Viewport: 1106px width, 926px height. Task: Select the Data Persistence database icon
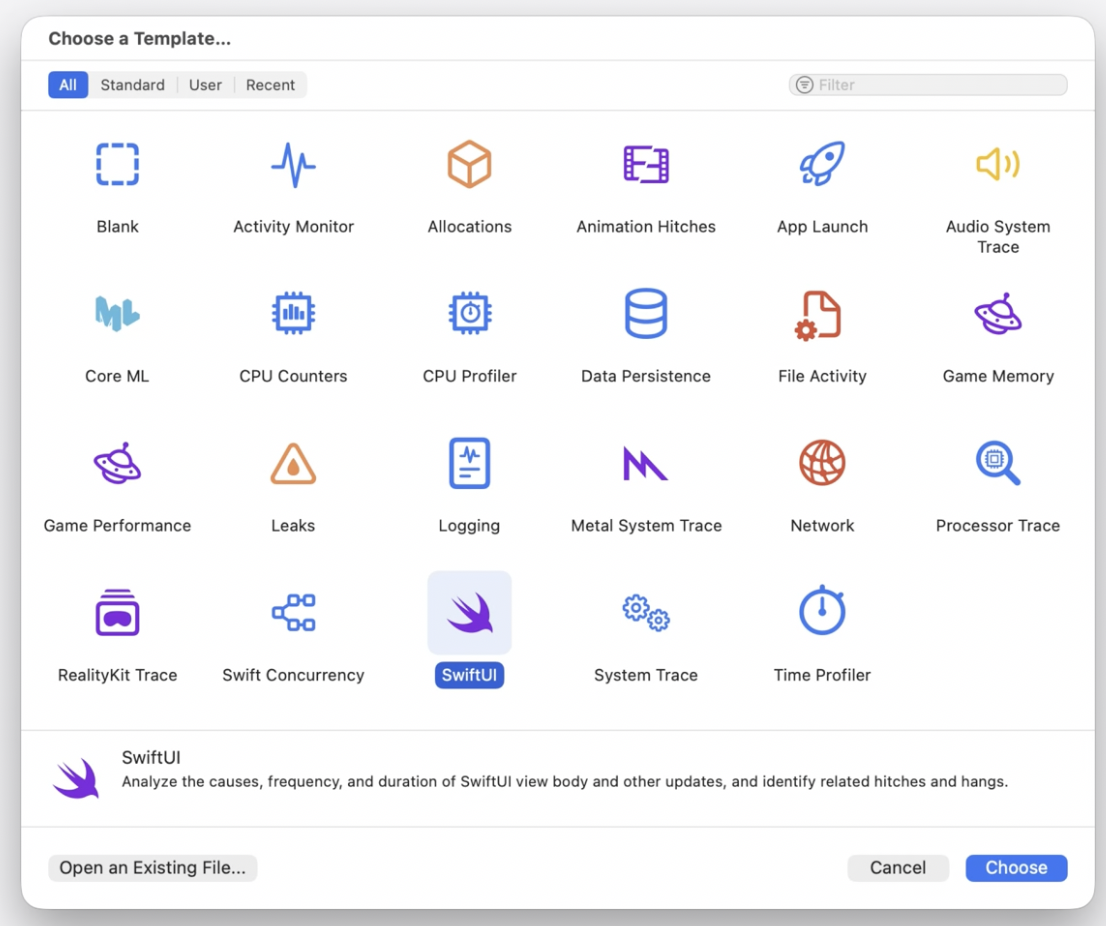(x=645, y=313)
